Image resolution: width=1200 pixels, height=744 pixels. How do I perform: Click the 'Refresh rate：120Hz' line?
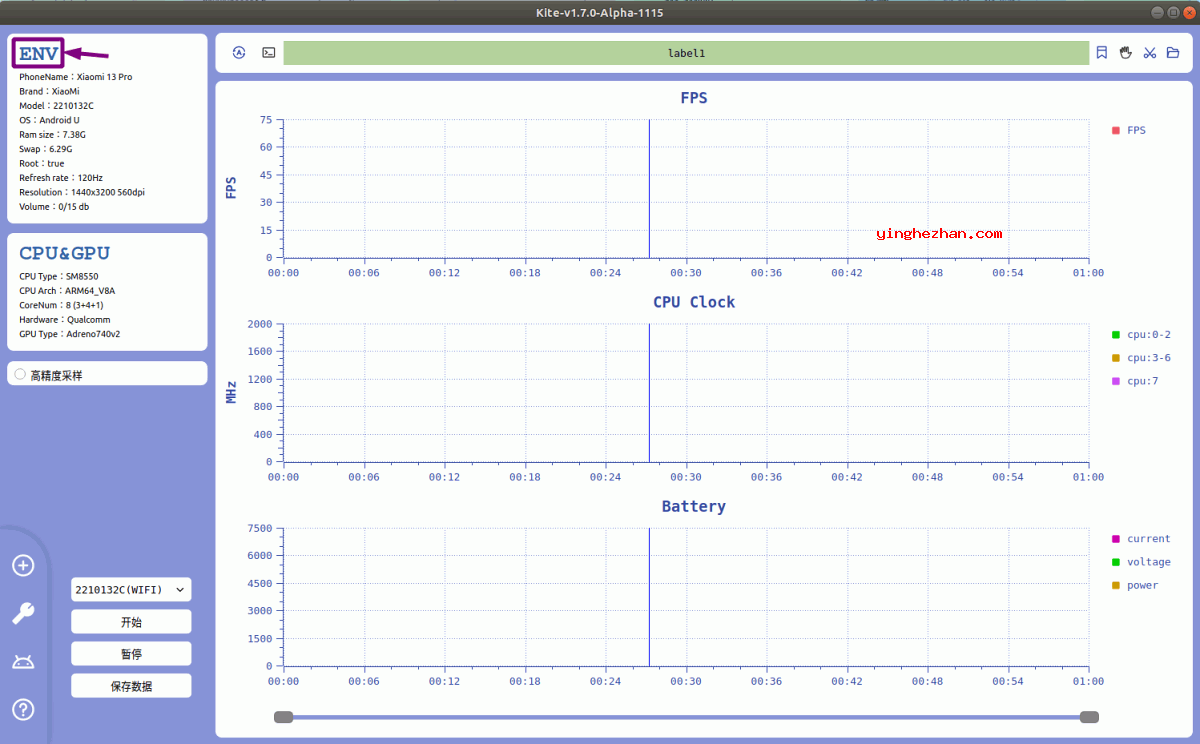(61, 178)
